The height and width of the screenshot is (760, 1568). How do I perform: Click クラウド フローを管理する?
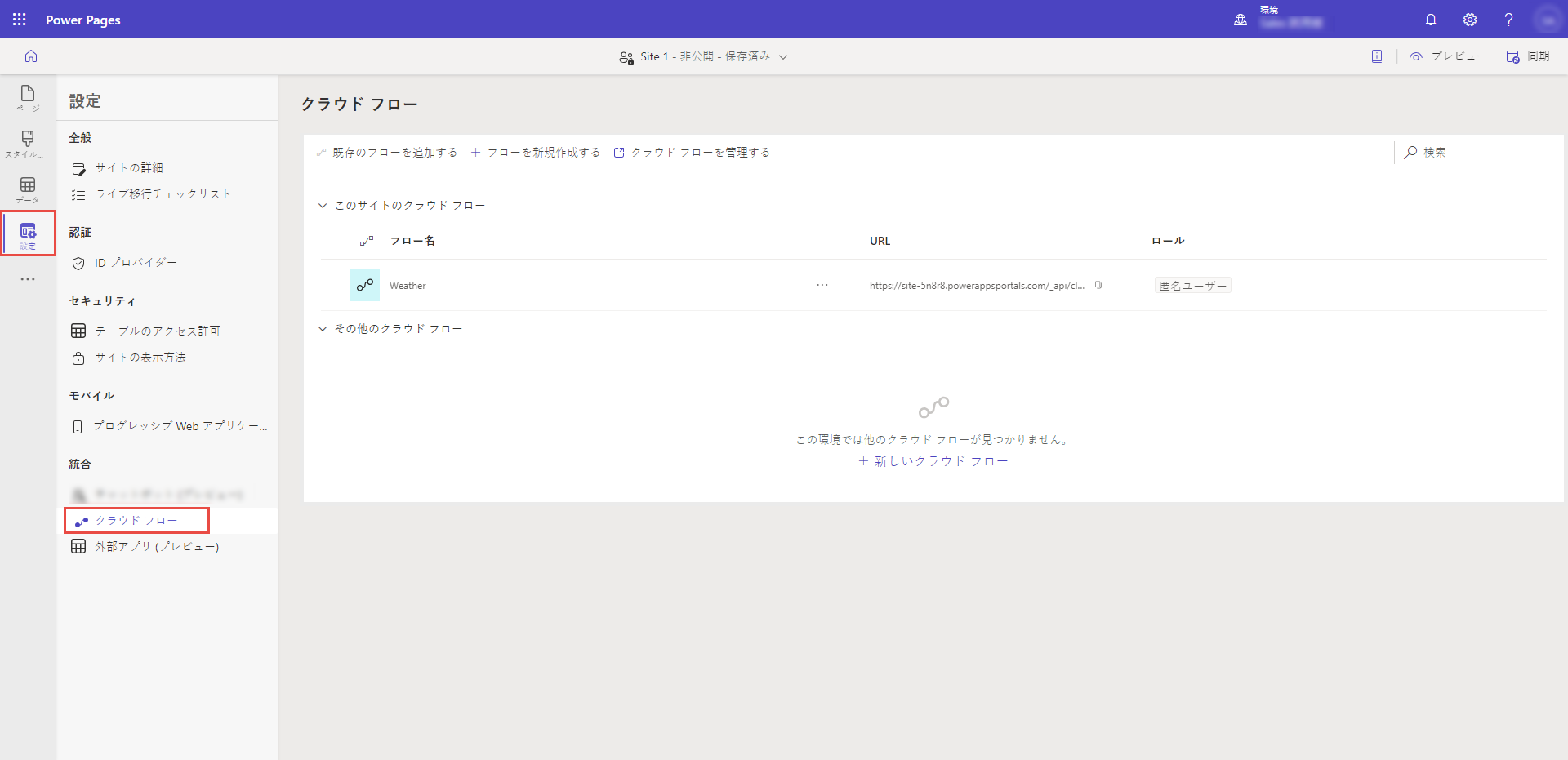(692, 153)
